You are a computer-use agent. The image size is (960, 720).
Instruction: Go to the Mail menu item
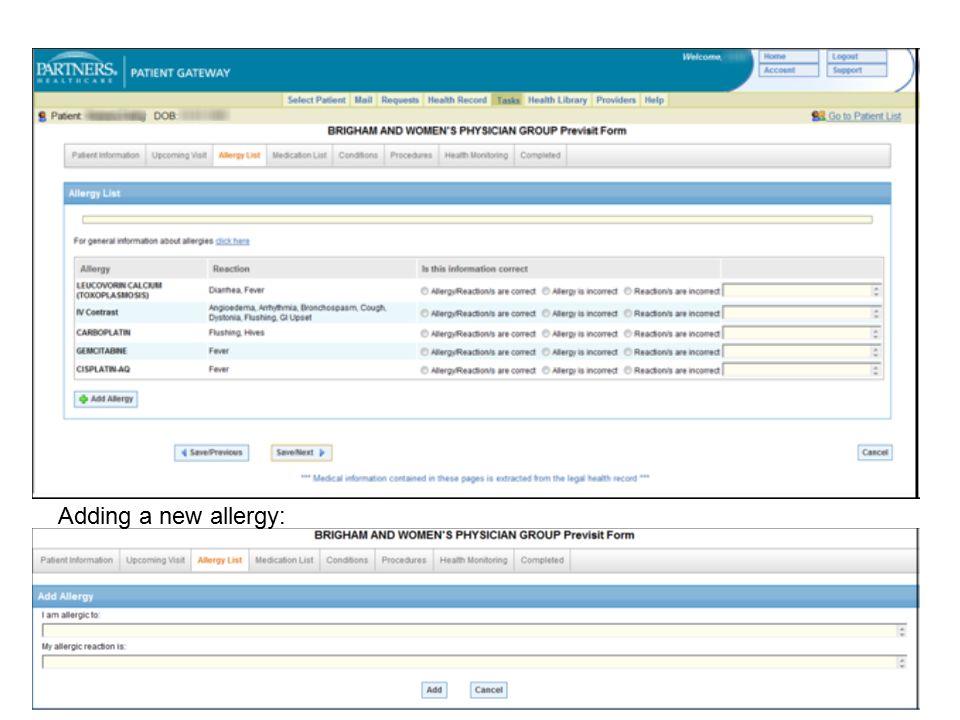coord(363,100)
